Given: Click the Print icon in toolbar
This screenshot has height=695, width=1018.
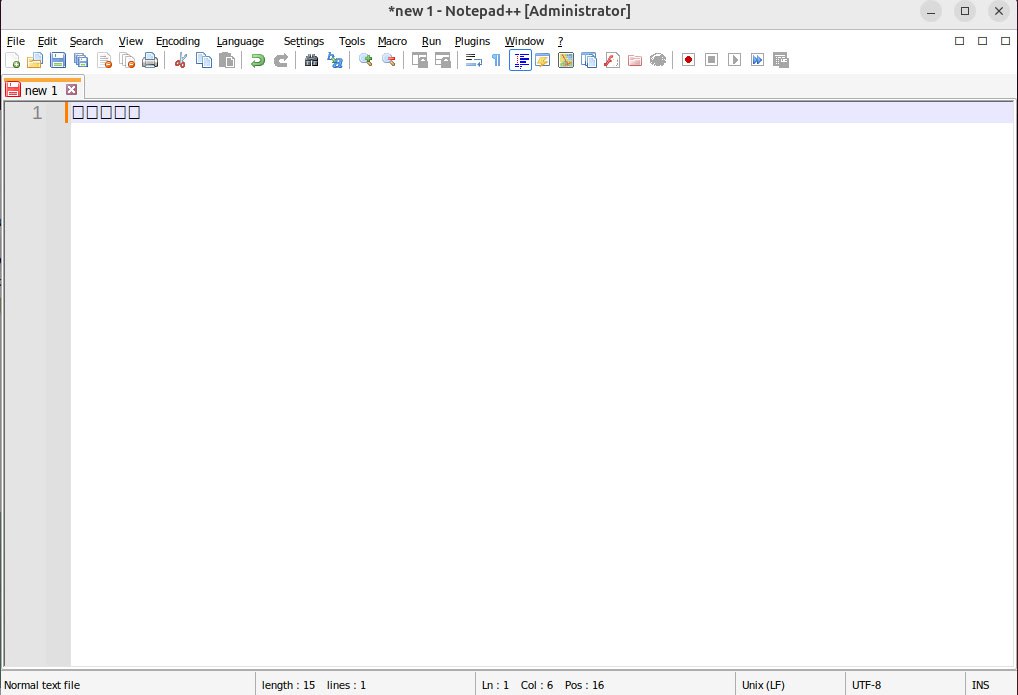Looking at the screenshot, I should coord(150,60).
